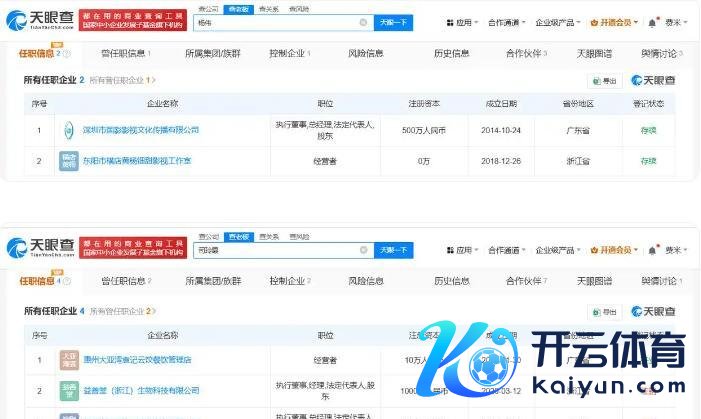Open the 企业级产品 dropdown above the 益善堂 list
The width and height of the screenshot is (701, 419).
[x=560, y=249]
